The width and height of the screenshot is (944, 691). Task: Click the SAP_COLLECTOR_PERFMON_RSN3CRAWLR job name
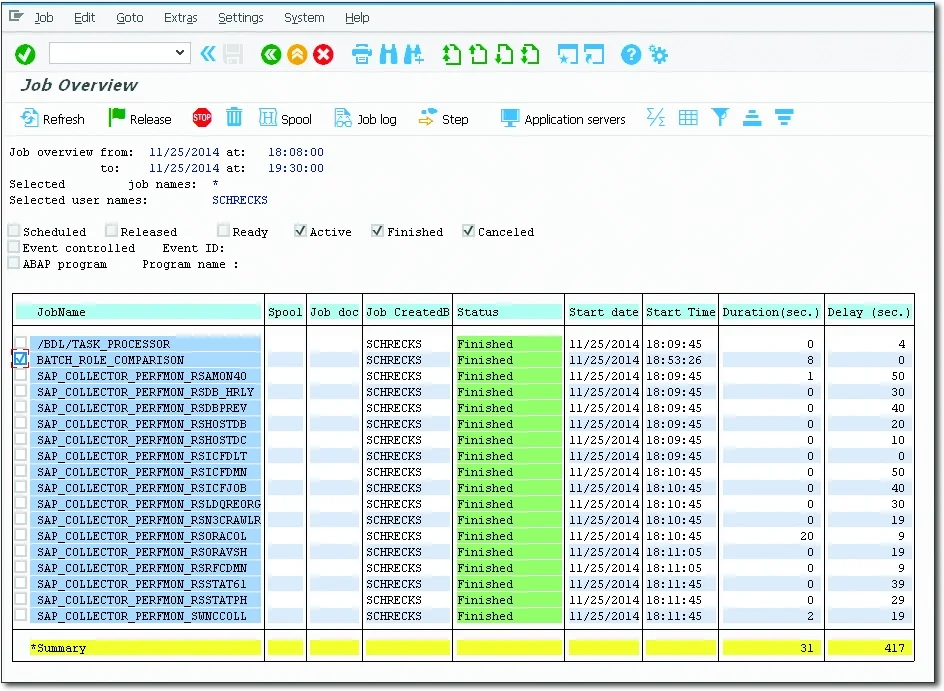(149, 520)
